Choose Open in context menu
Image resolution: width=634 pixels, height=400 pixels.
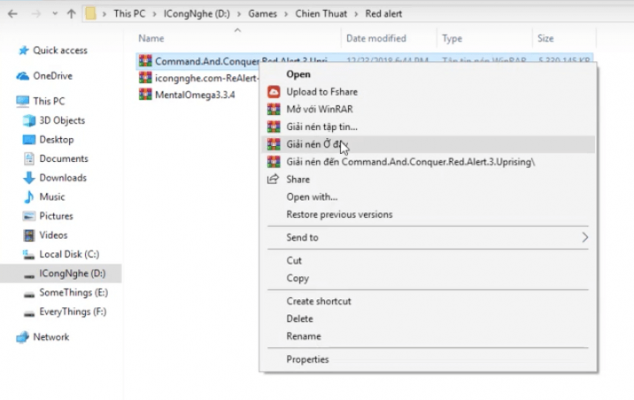pyautogui.click(x=298, y=74)
